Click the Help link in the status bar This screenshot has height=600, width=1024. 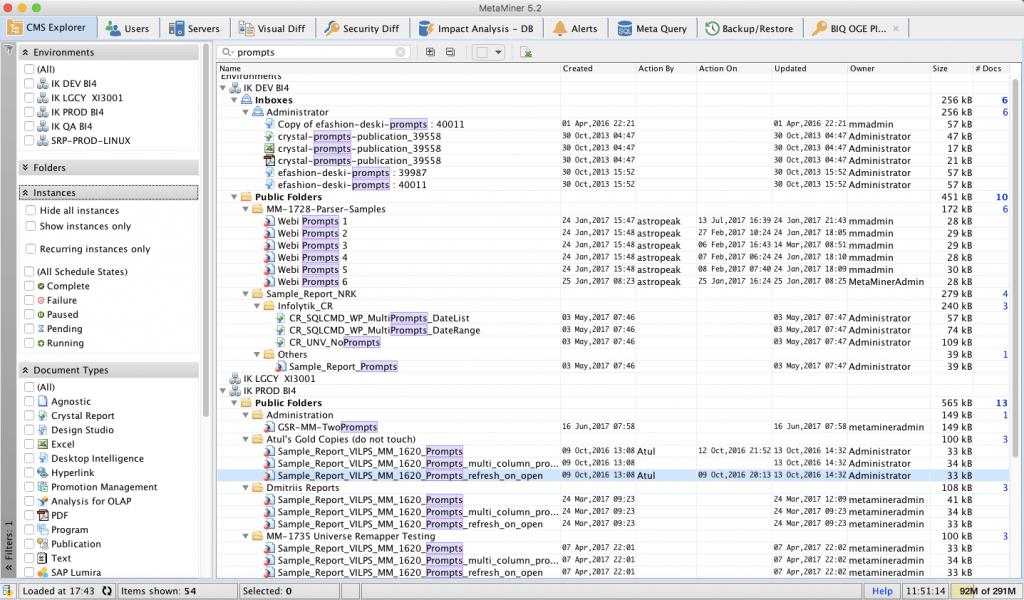884,590
